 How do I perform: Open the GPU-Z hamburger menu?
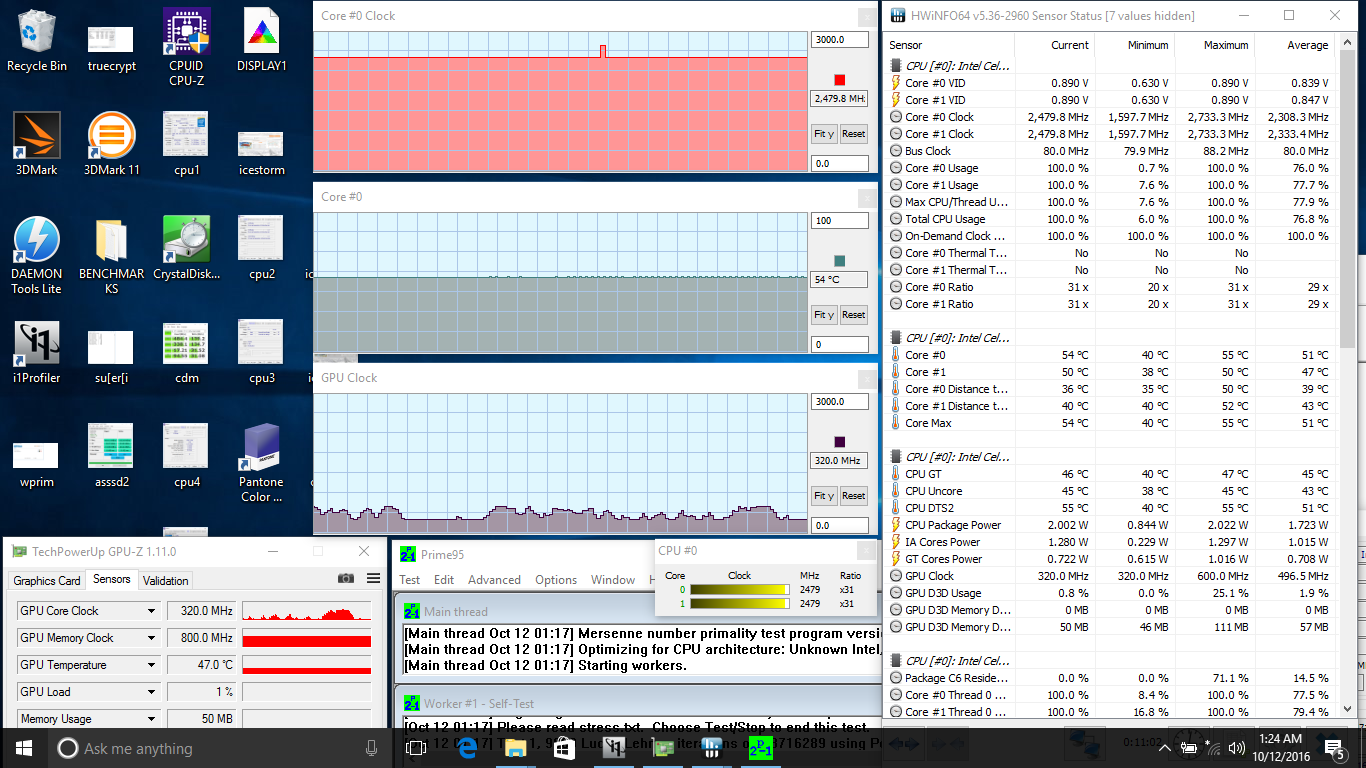(x=373, y=578)
